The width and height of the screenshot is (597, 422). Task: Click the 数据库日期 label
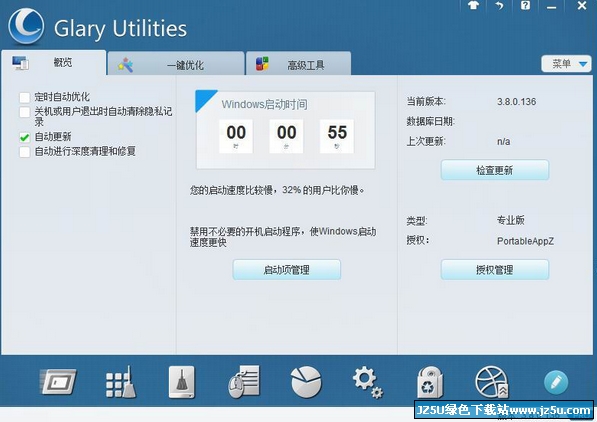pos(431,121)
